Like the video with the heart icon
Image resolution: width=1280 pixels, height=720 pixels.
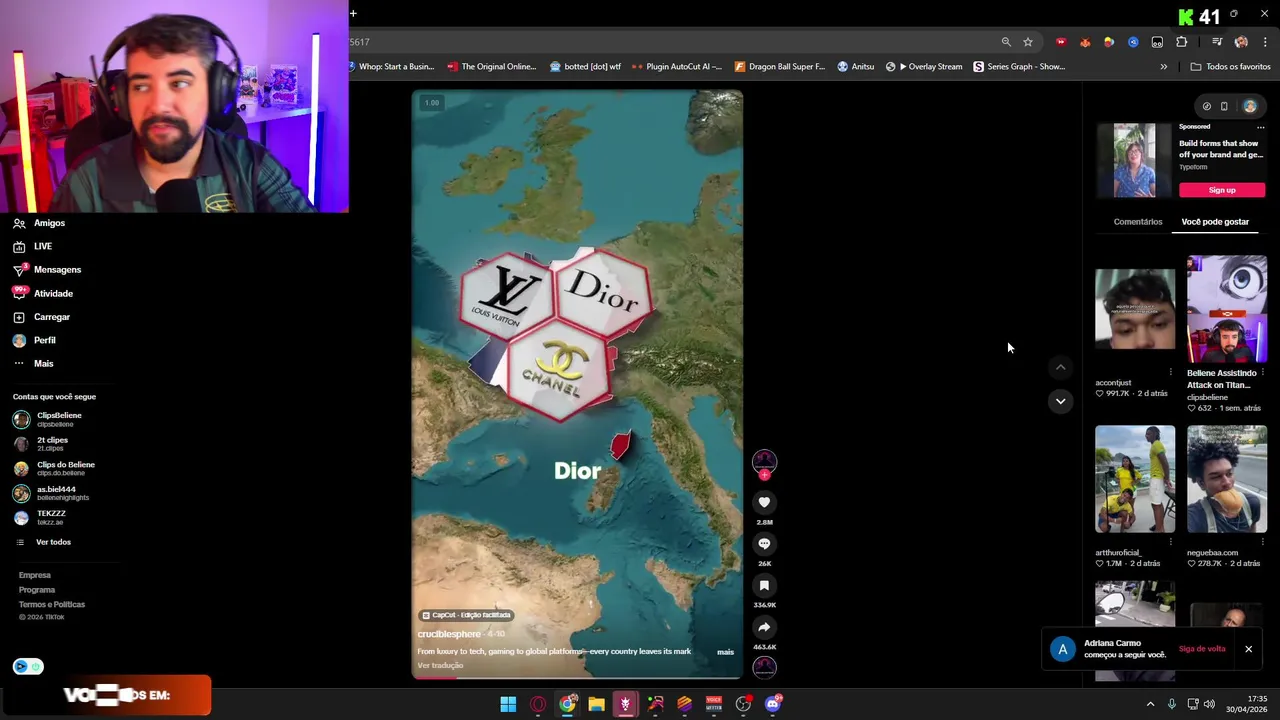coord(764,502)
